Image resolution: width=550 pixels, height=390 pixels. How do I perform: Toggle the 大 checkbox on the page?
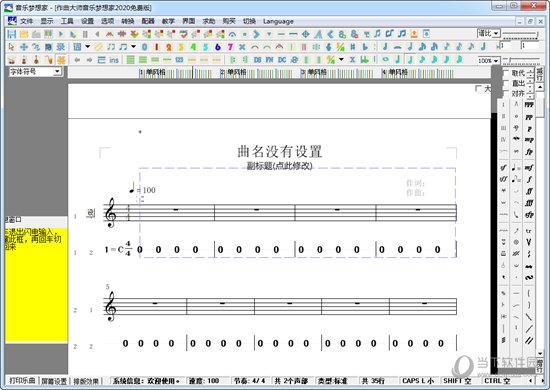478,89
